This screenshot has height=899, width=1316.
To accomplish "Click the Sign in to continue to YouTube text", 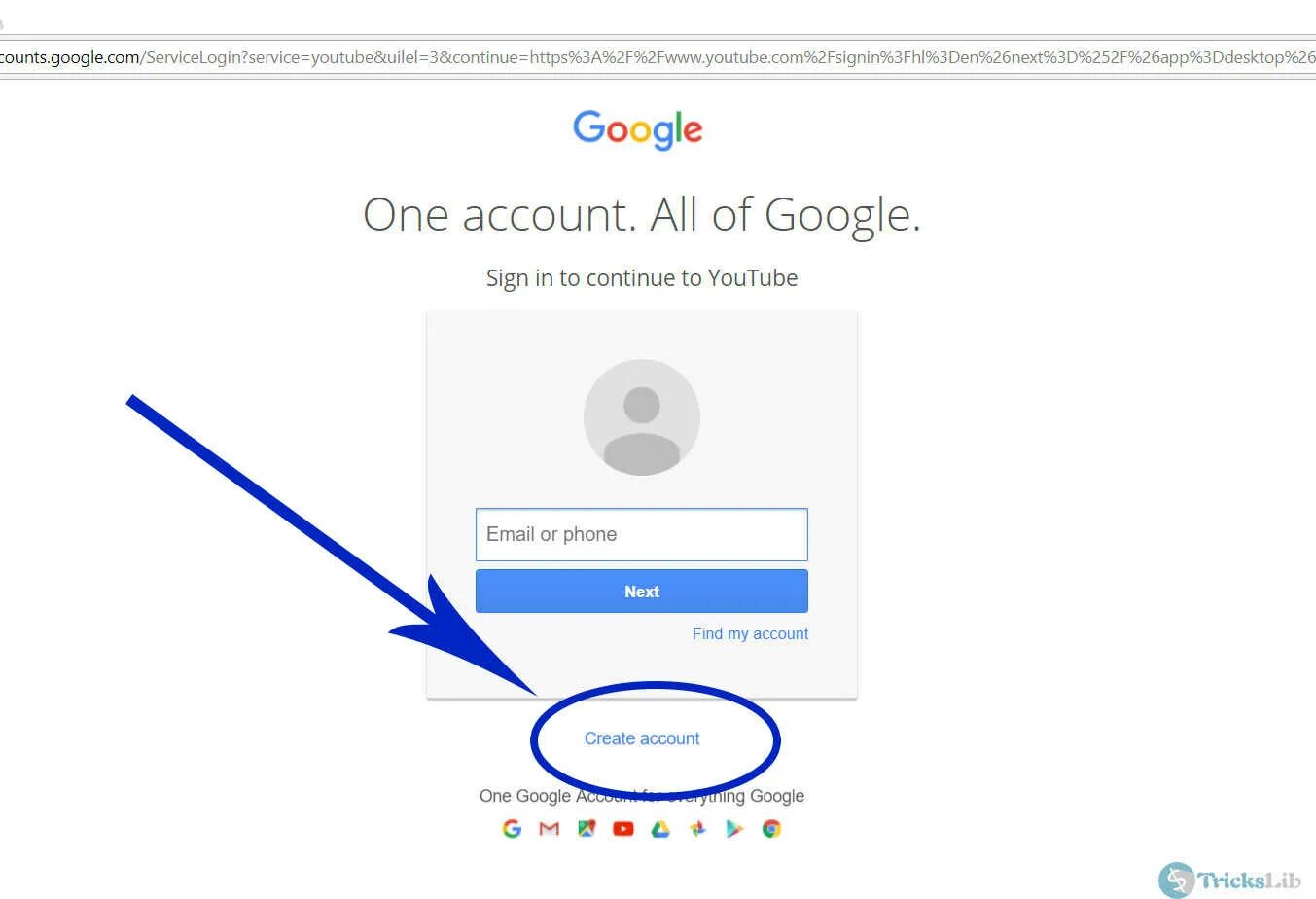I will (642, 278).
